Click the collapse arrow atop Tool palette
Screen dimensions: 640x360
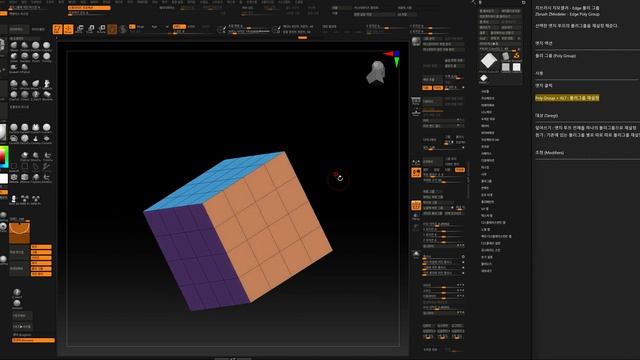474,2
